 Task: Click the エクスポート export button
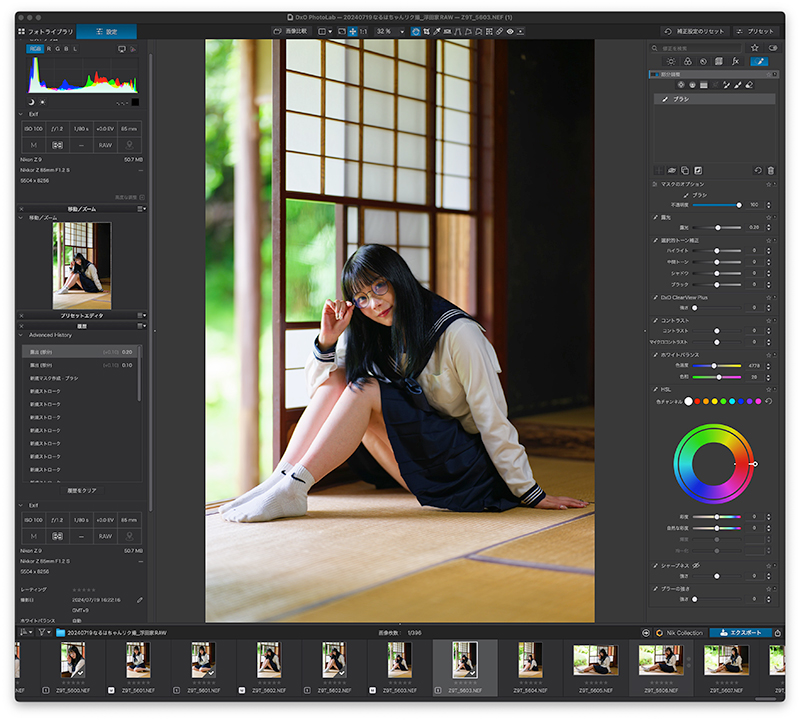point(741,633)
